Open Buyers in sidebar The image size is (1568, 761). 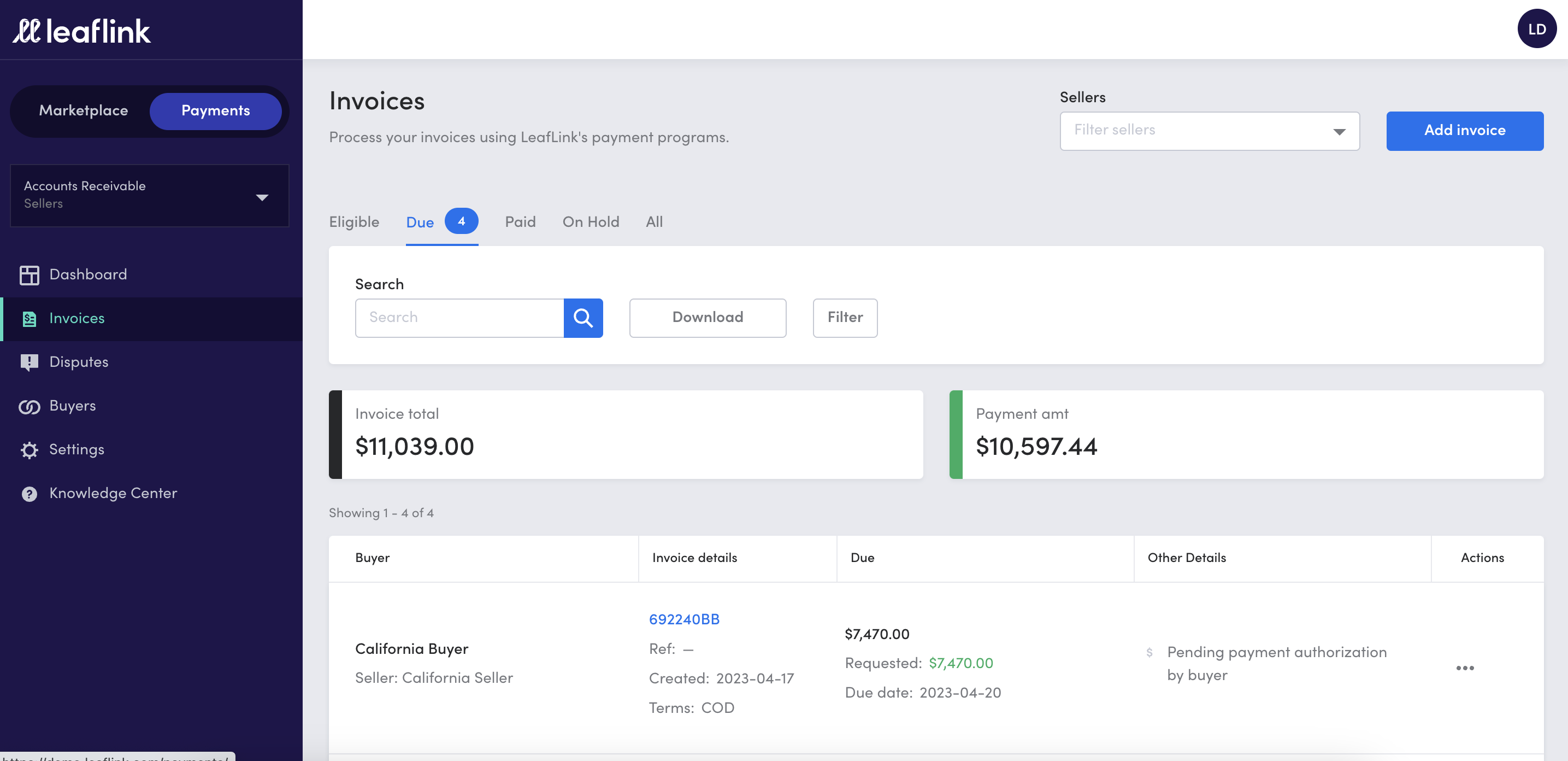(x=151, y=406)
